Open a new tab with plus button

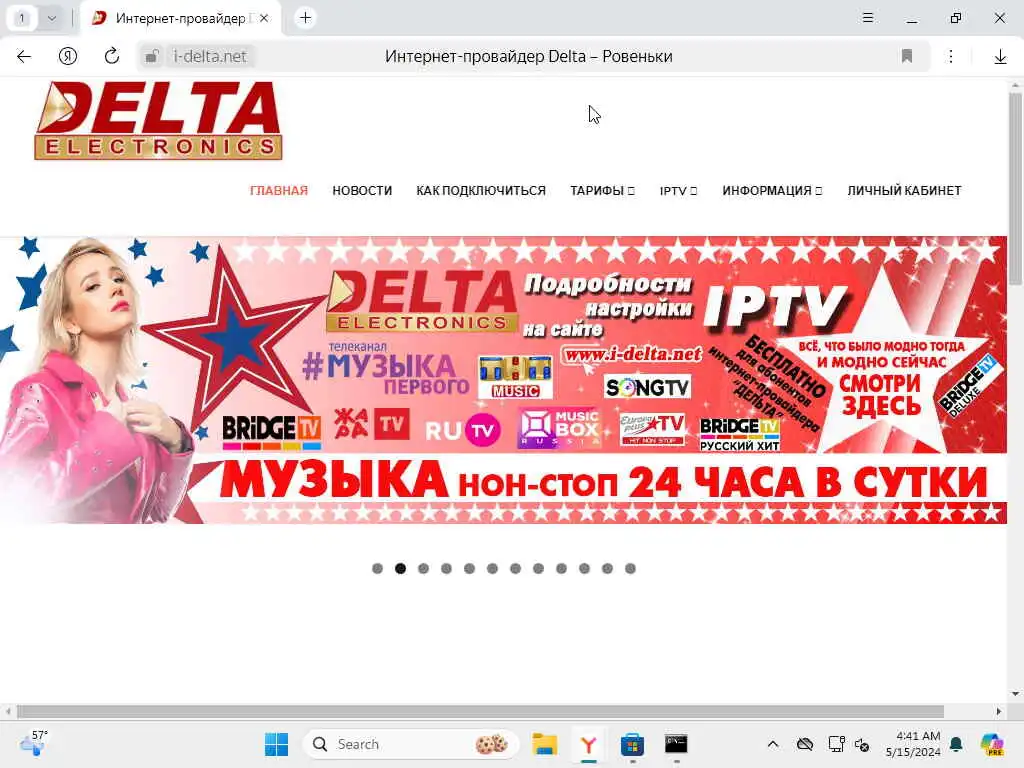click(x=305, y=18)
